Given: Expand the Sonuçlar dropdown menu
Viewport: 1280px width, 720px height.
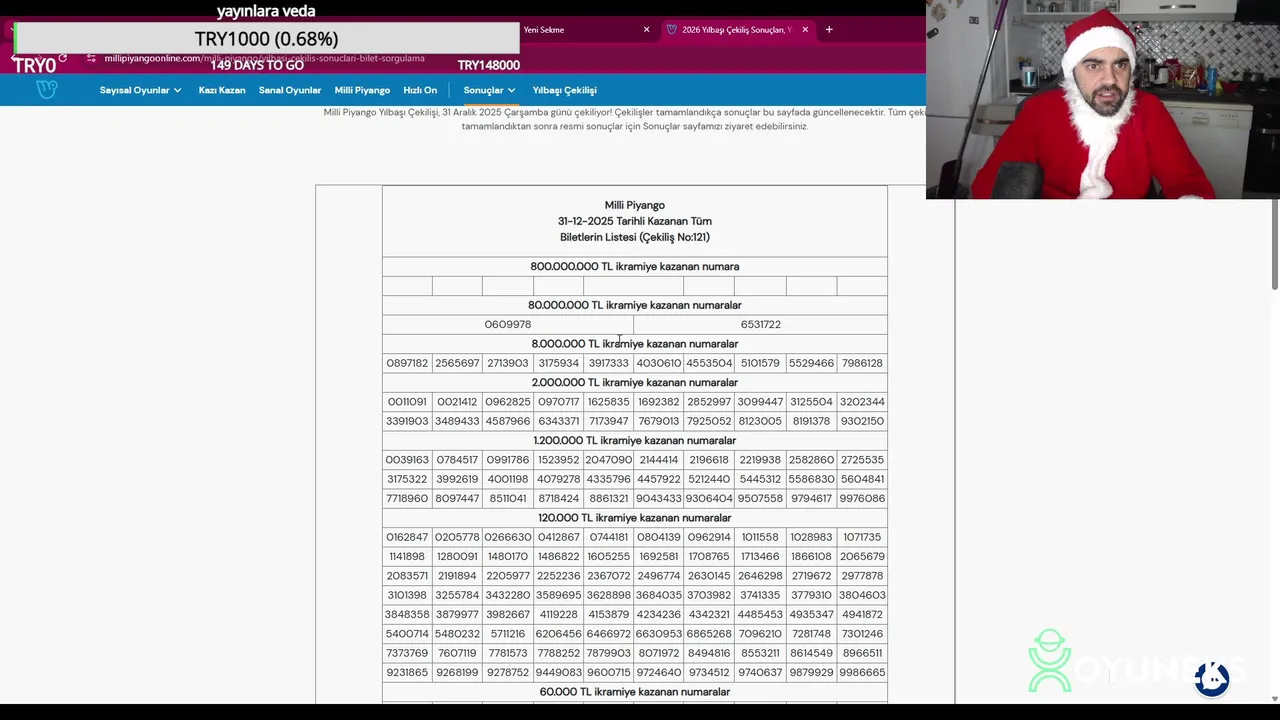Looking at the screenshot, I should (x=489, y=90).
